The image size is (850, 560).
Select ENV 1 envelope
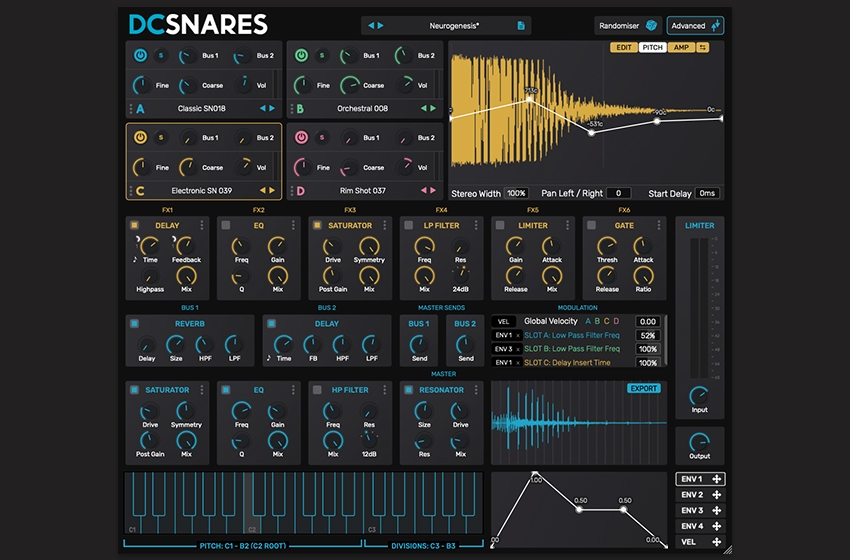click(700, 479)
